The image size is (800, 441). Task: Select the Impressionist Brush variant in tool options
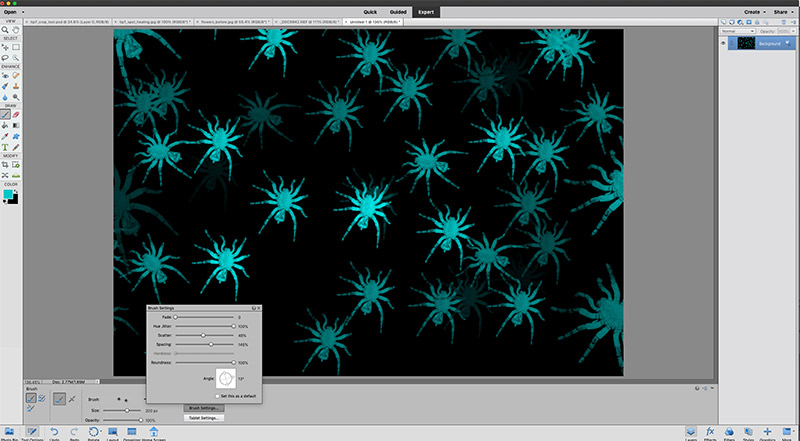[42, 398]
